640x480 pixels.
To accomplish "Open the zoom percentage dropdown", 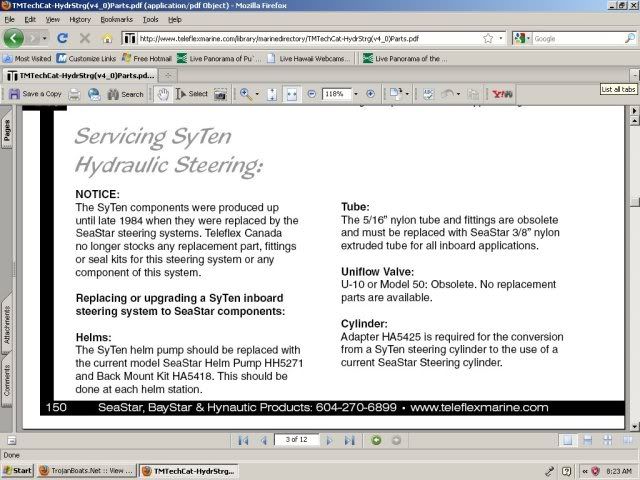I will (356, 94).
